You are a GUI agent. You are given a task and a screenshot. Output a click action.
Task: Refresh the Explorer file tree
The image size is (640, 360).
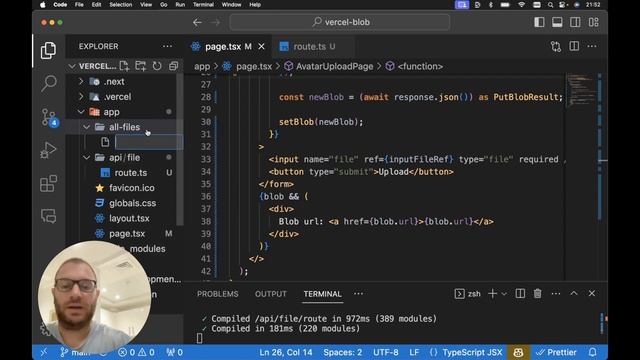(x=157, y=66)
